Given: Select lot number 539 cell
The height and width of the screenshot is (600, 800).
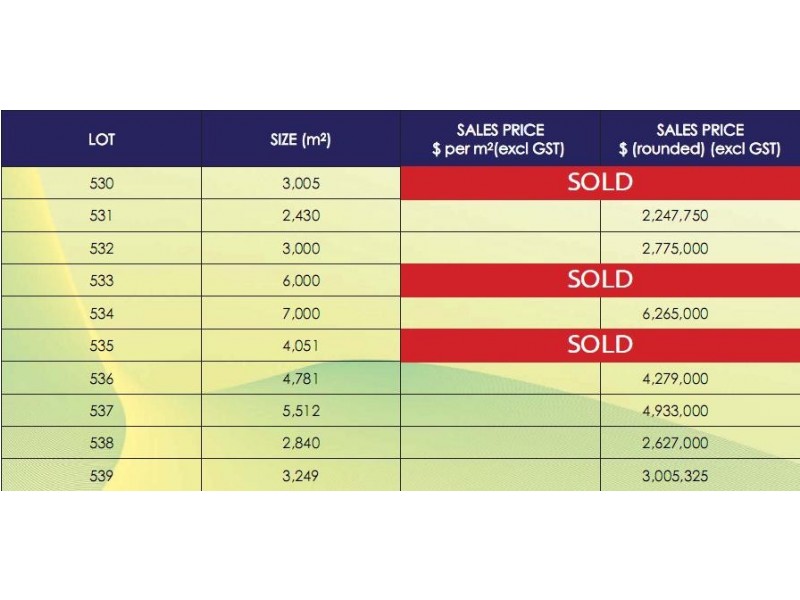Looking at the screenshot, I should [x=101, y=476].
